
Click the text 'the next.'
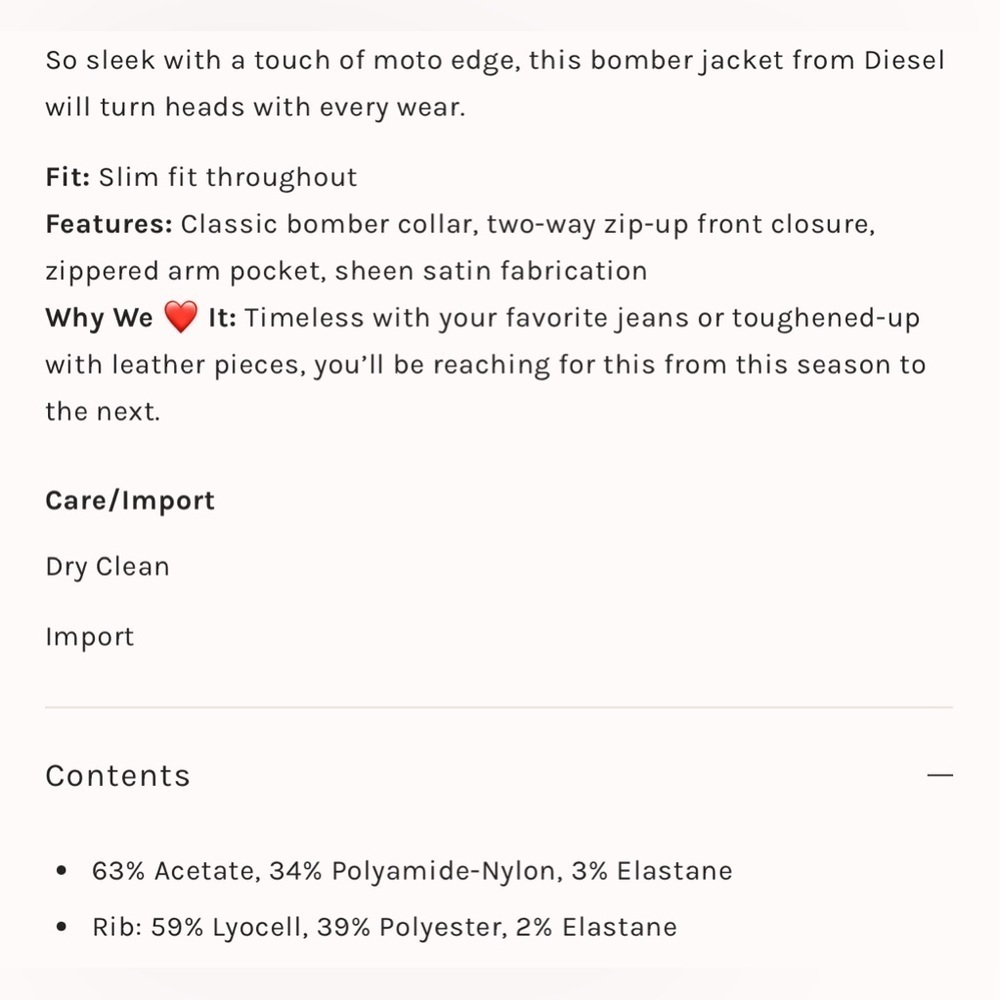(x=103, y=411)
